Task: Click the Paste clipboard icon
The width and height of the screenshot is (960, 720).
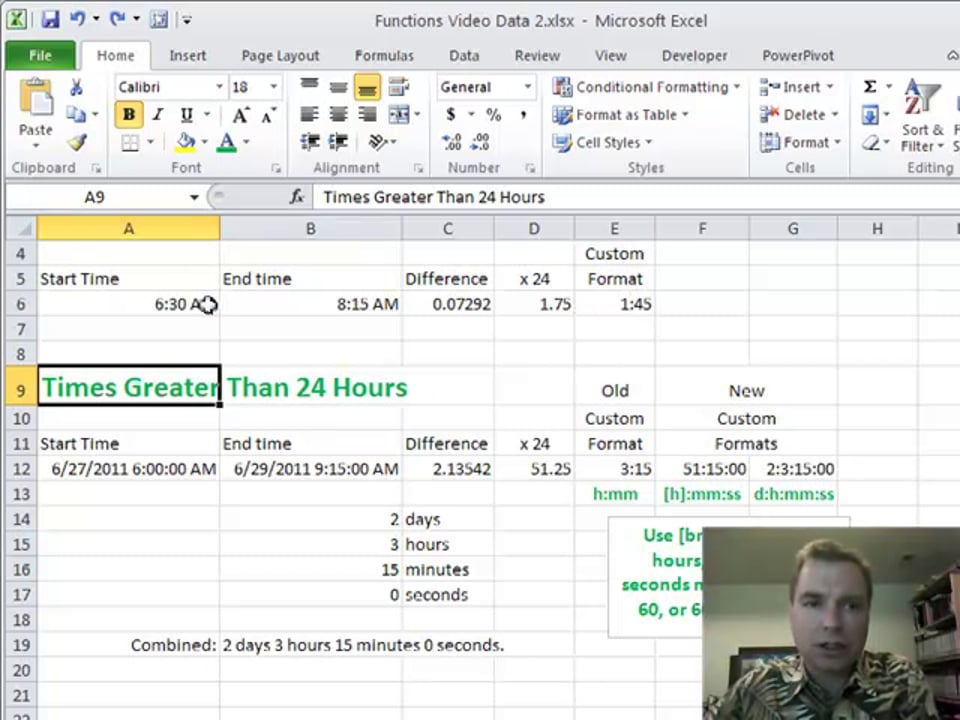Action: click(36, 98)
